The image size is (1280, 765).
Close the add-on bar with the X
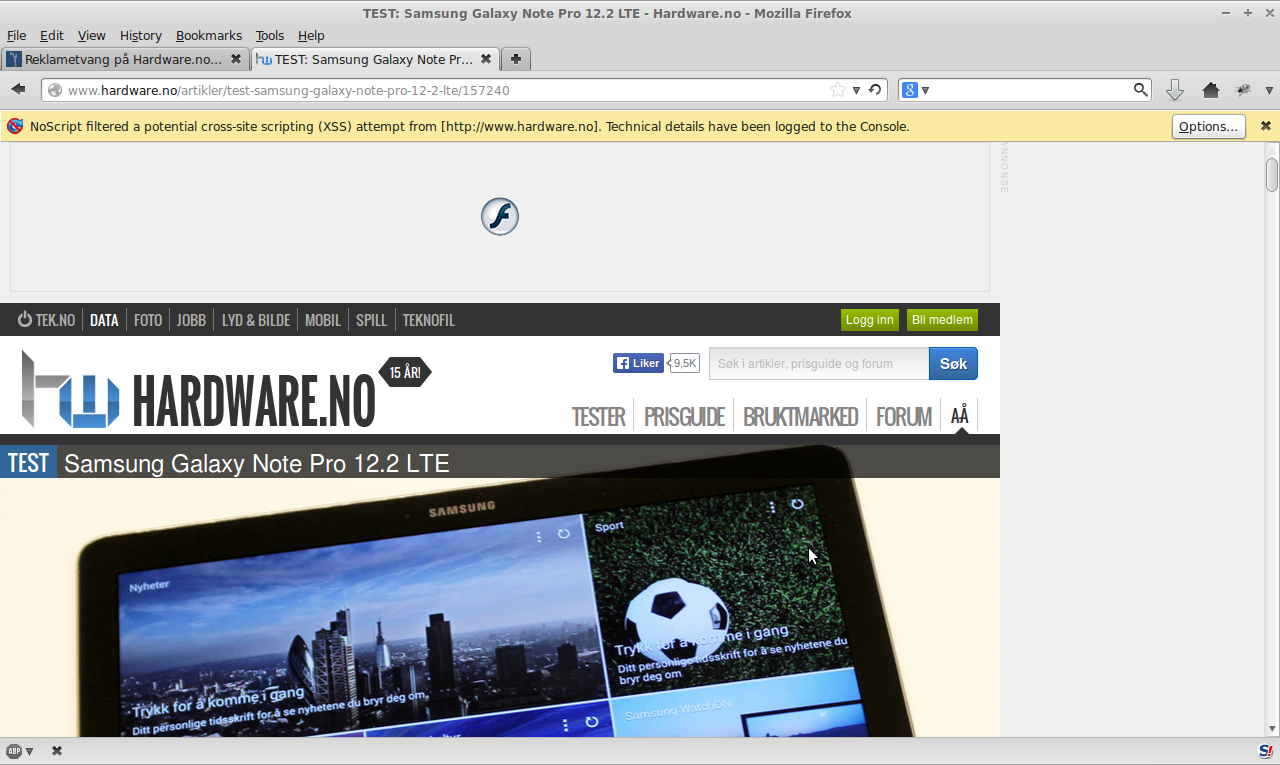click(x=57, y=751)
